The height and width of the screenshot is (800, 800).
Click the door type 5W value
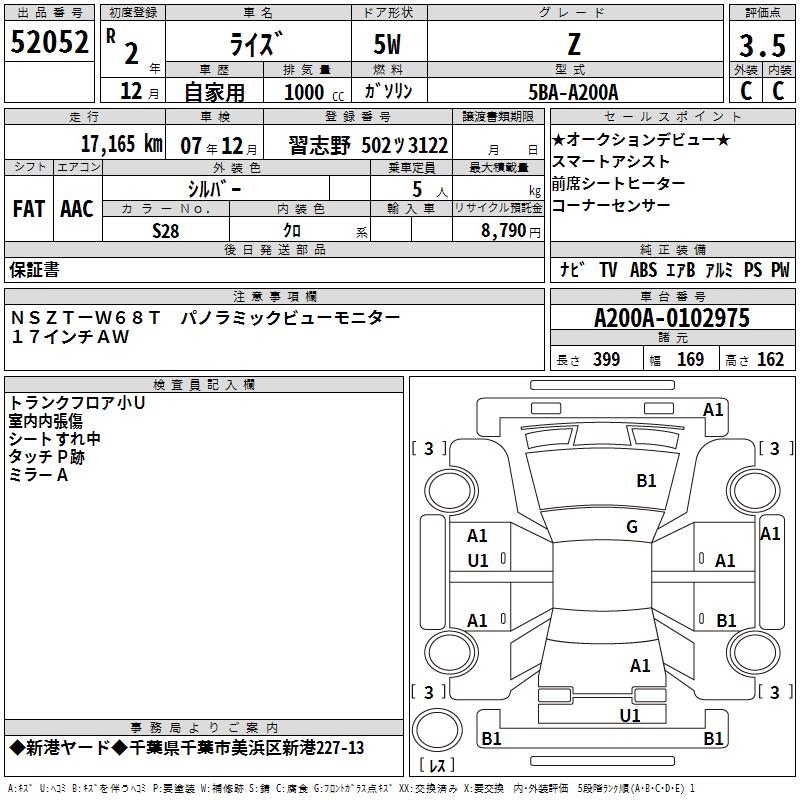tap(387, 44)
